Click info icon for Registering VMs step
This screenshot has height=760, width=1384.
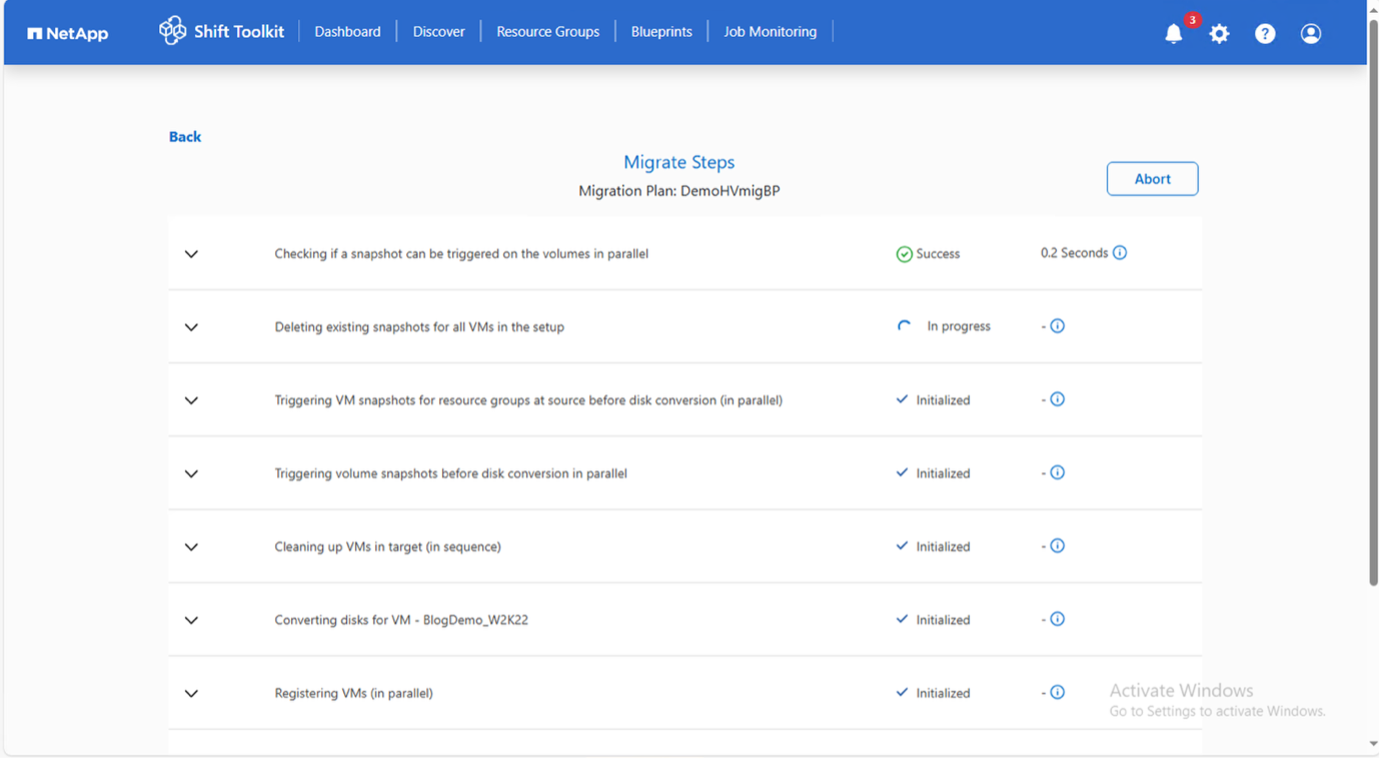pyautogui.click(x=1057, y=692)
